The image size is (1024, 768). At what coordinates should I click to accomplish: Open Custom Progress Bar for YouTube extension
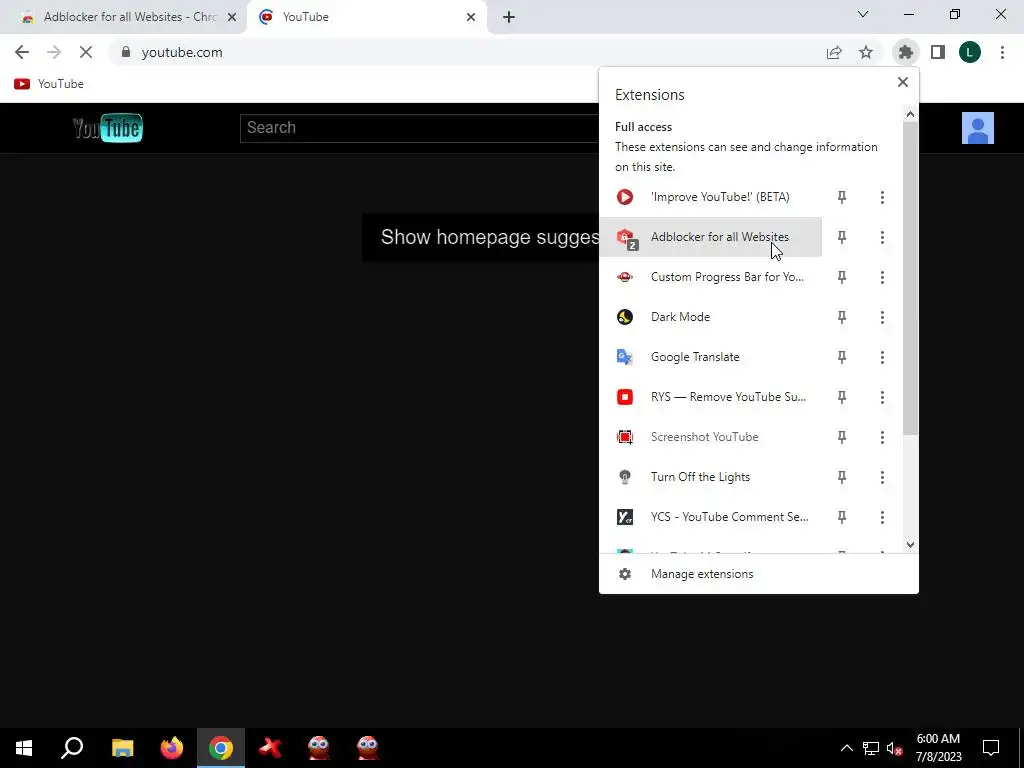[x=711, y=277]
